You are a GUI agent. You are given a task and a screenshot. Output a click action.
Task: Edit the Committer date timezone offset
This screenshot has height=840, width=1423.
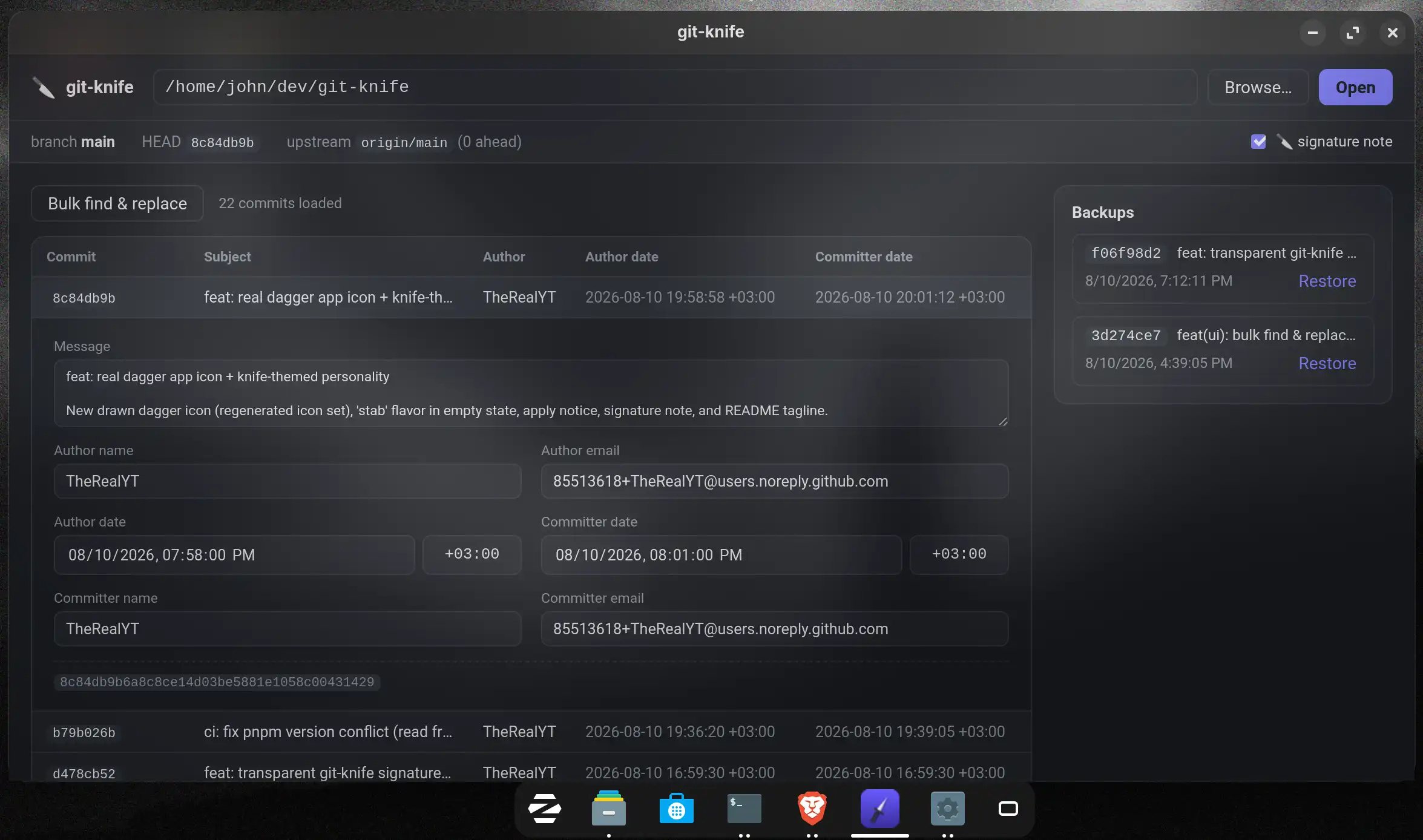pyautogui.click(x=959, y=555)
